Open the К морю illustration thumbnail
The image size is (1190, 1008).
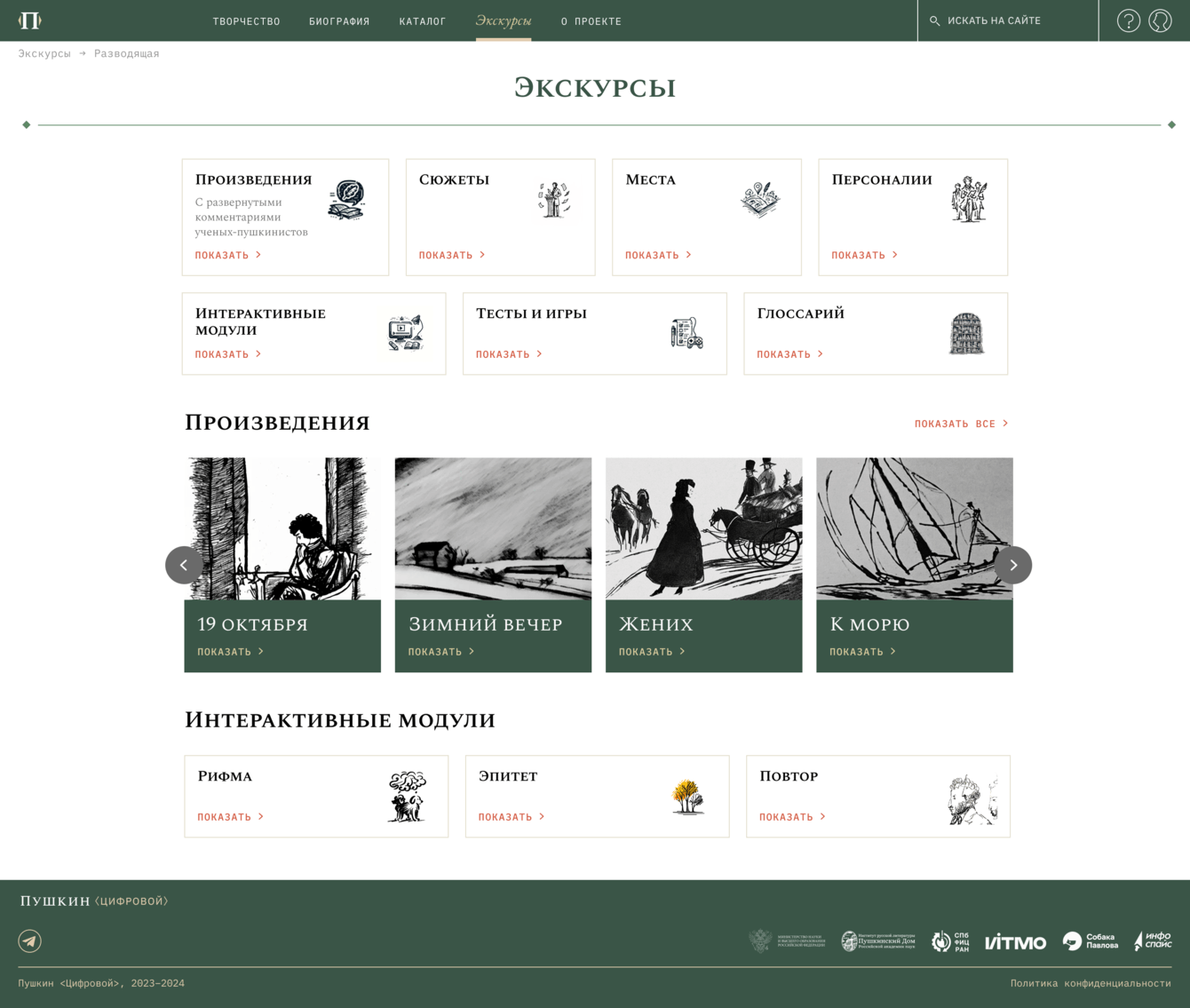915,529
